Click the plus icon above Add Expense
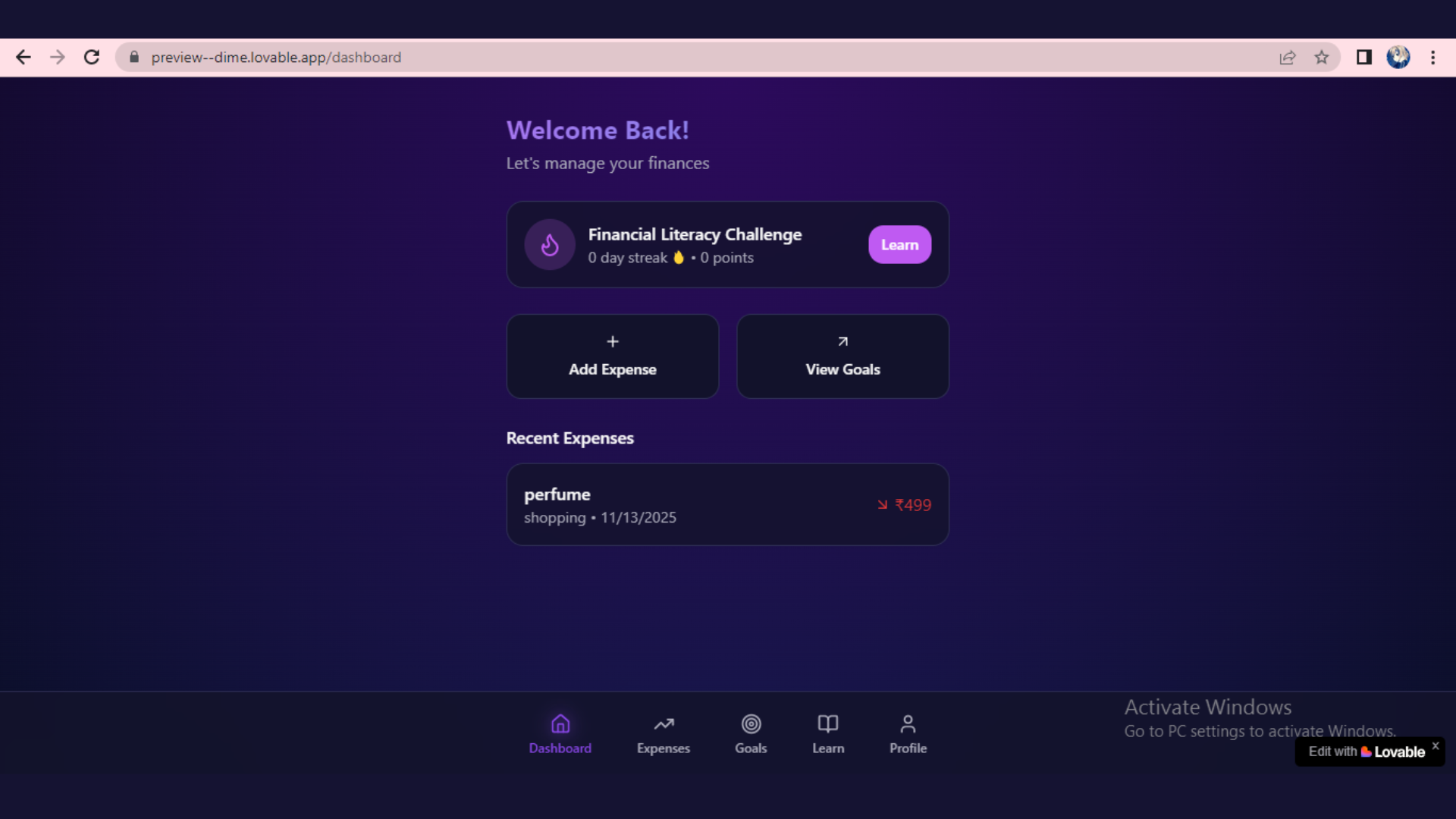 (x=613, y=342)
